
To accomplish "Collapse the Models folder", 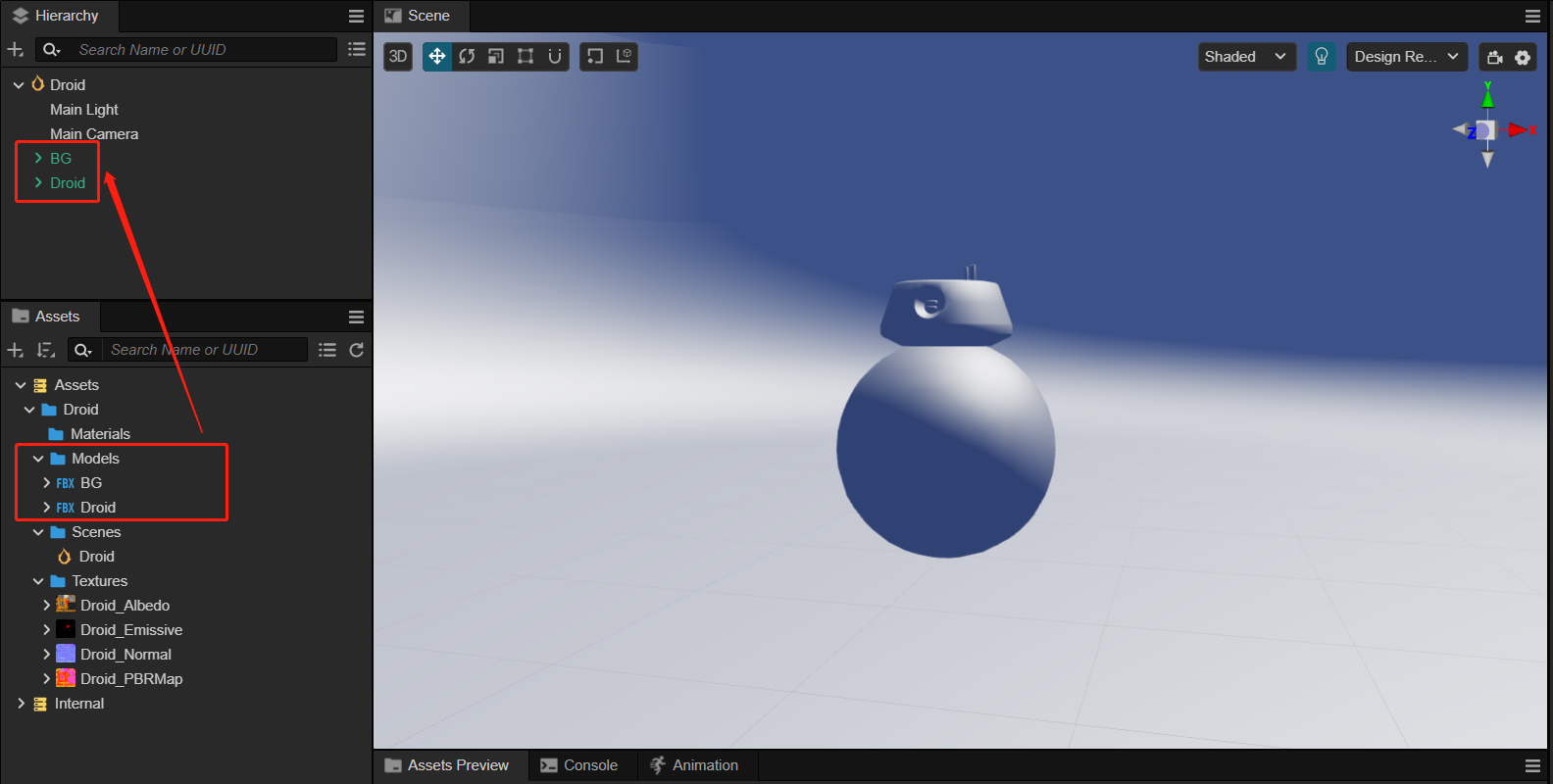I will click(38, 459).
